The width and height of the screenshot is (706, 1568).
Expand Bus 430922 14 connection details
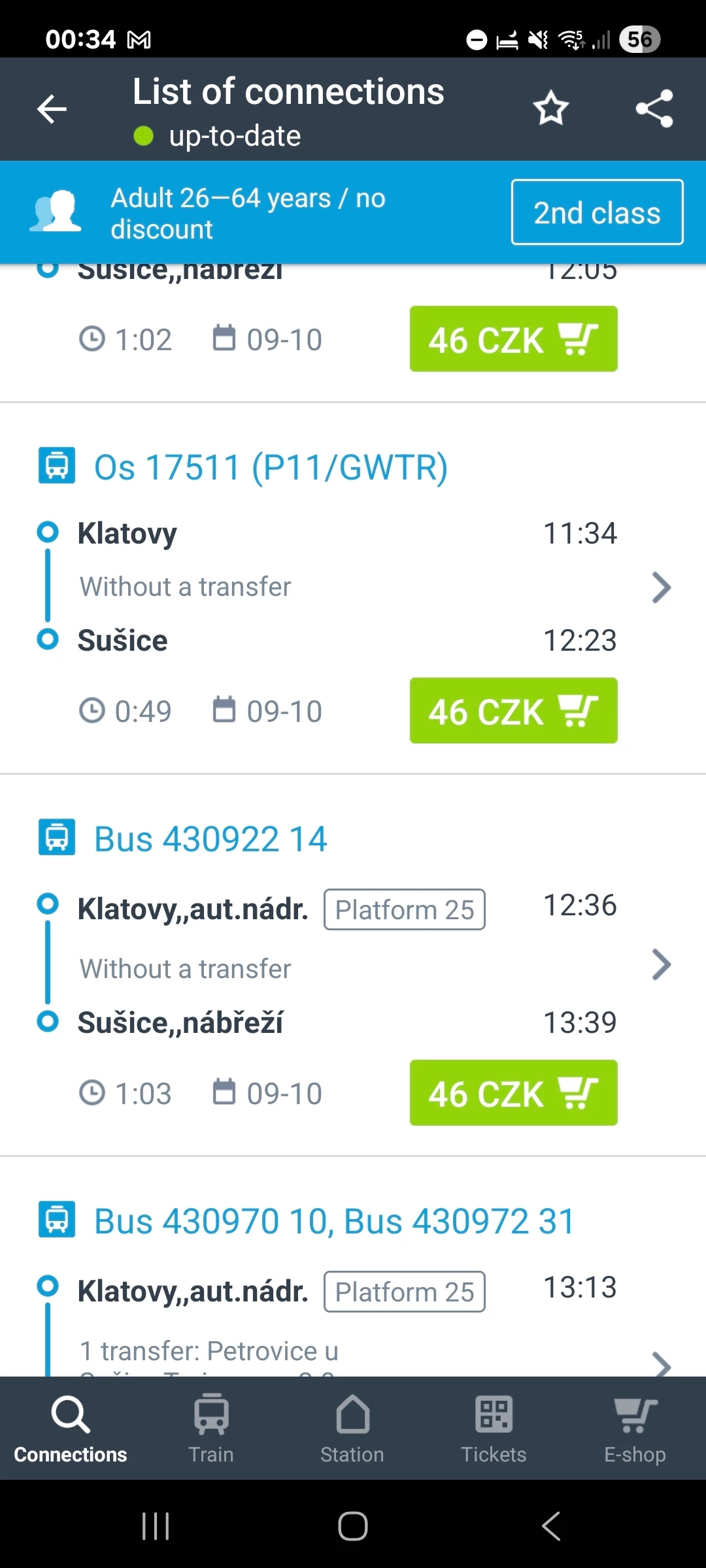click(x=661, y=965)
